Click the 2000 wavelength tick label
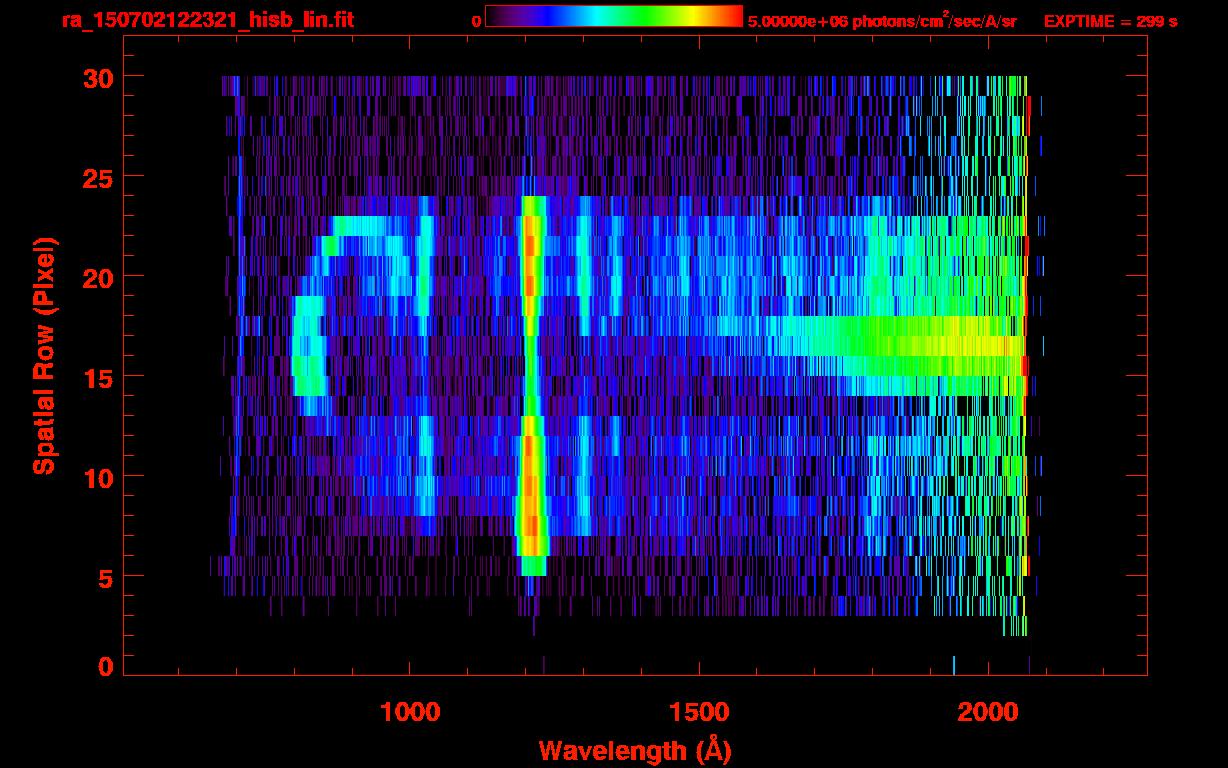This screenshot has width=1228, height=768. tap(988, 711)
